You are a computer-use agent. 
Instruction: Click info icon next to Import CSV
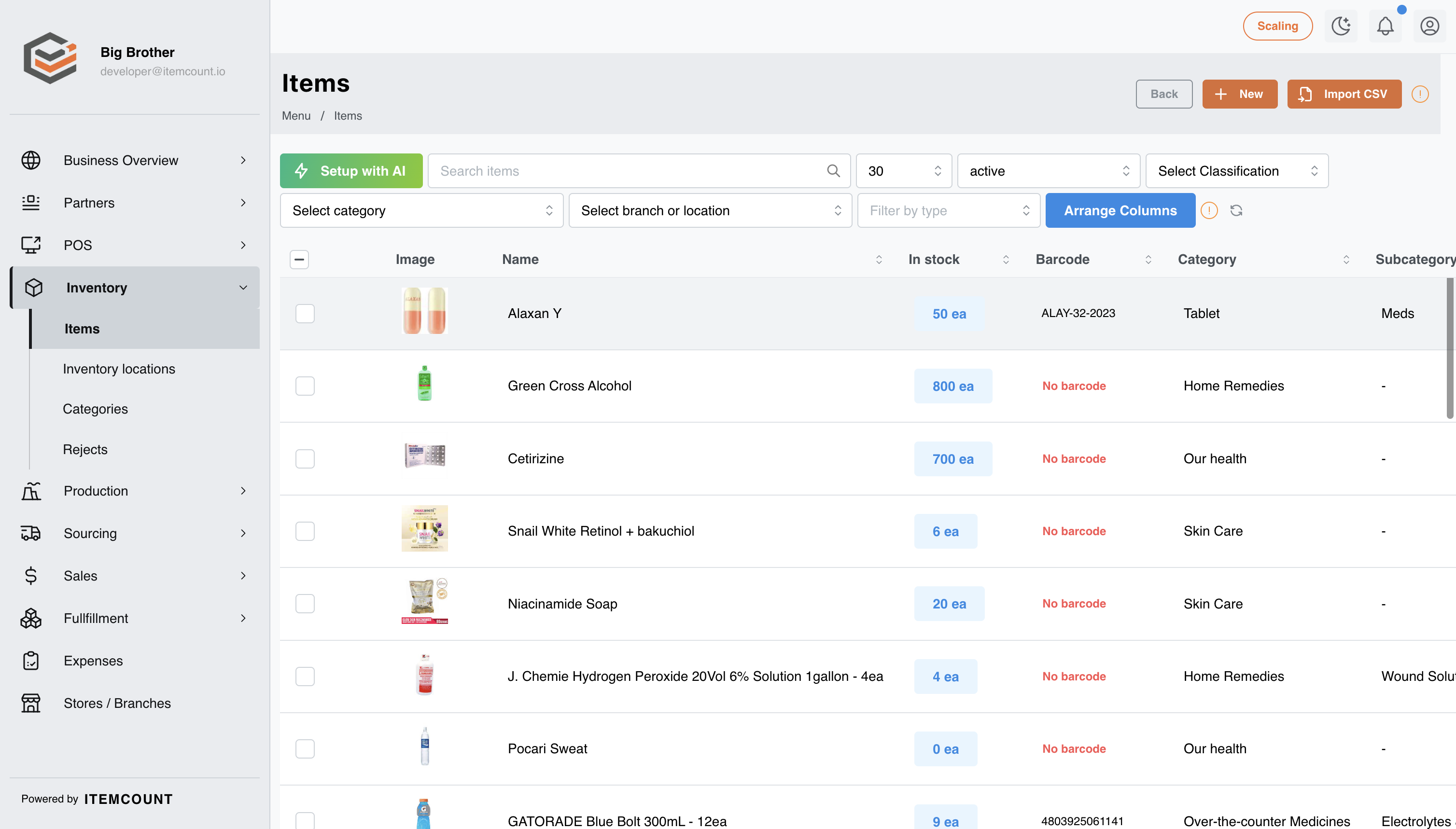tap(1419, 94)
